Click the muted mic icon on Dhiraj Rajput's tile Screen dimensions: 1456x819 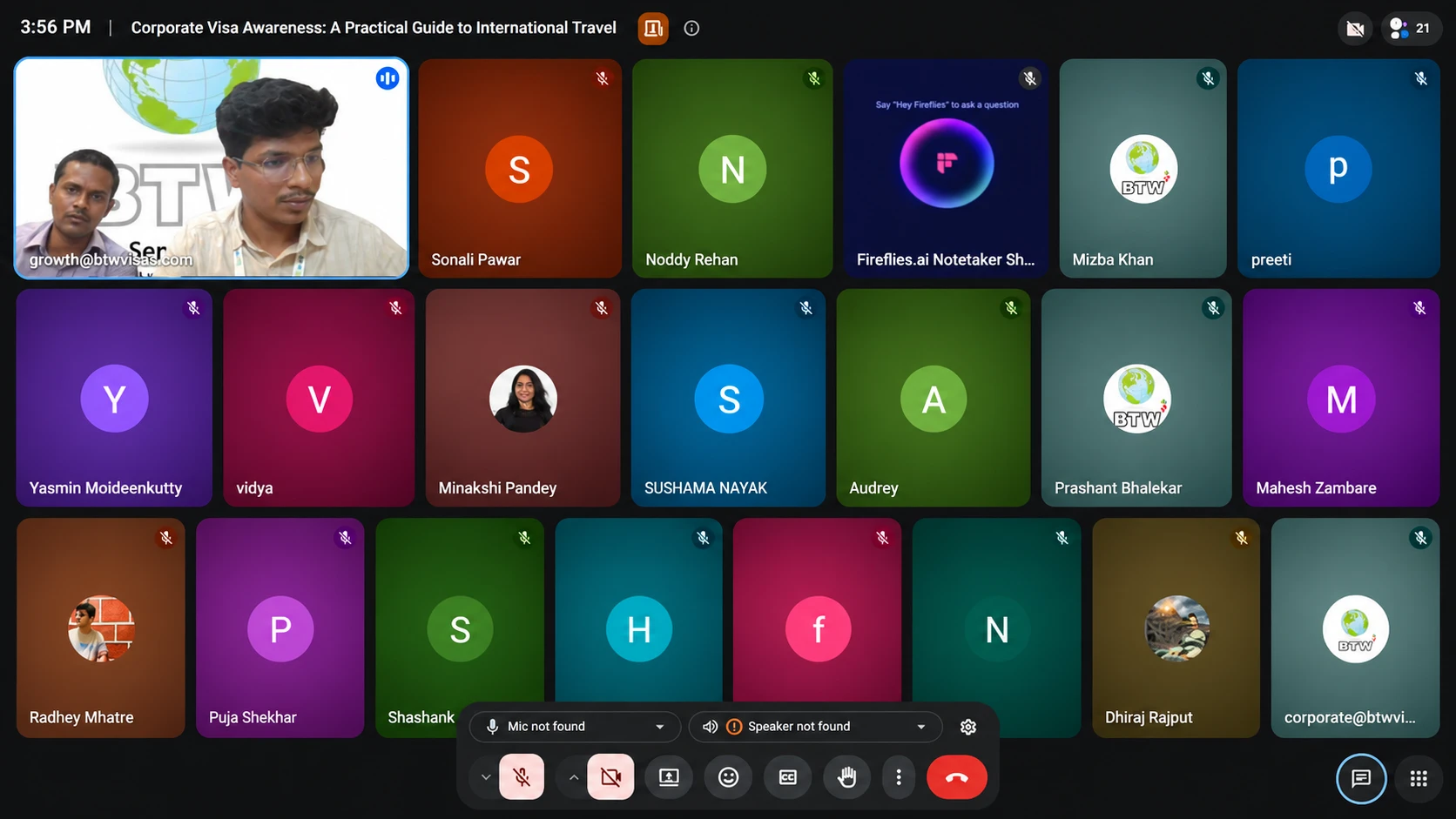pos(1242,538)
